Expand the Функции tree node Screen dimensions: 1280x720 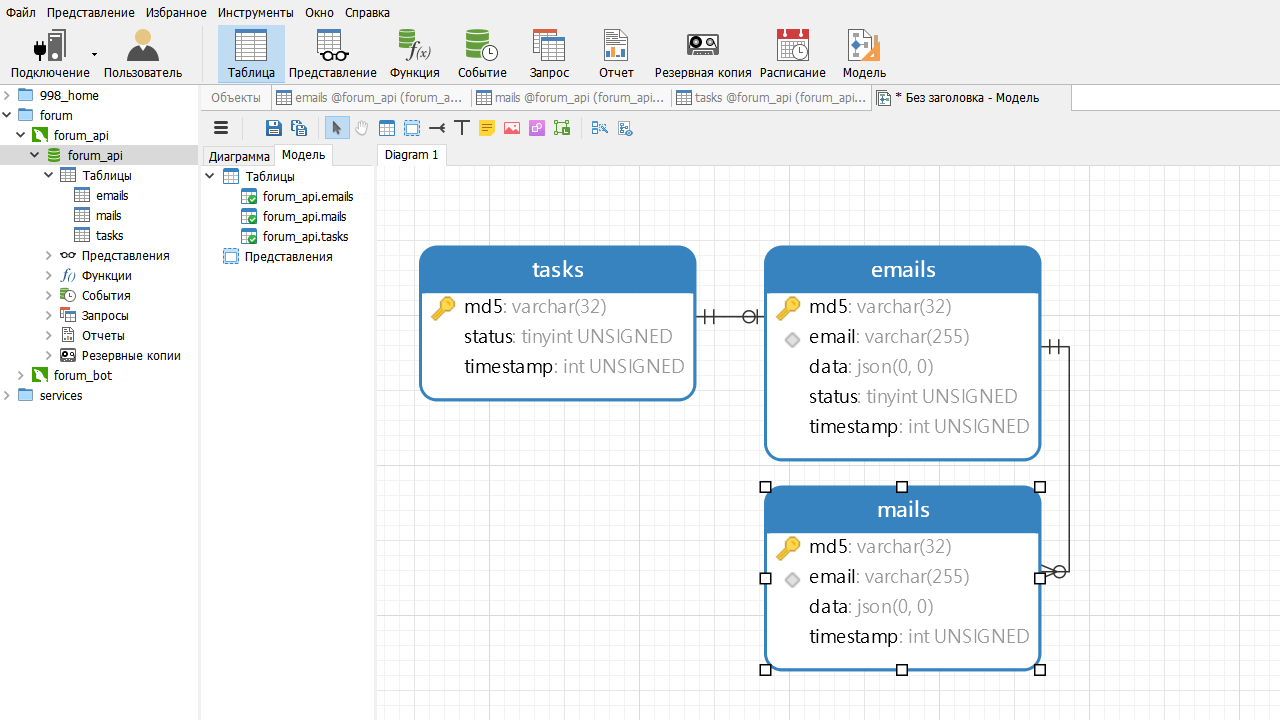(x=49, y=275)
